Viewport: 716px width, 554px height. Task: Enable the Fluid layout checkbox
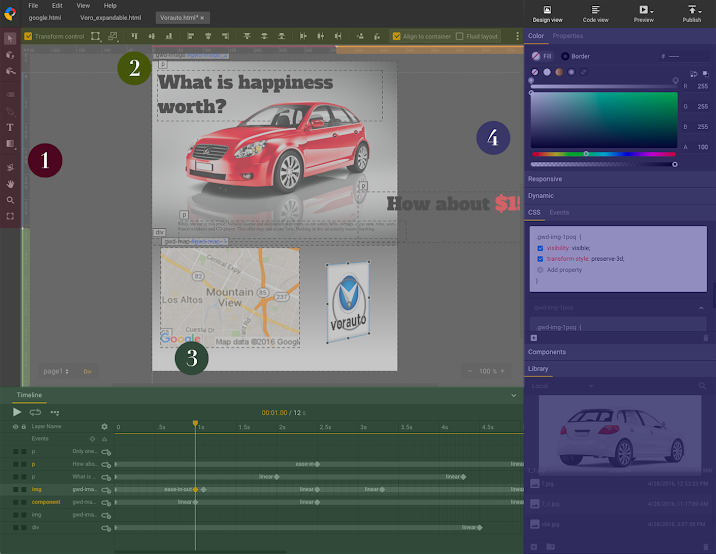tap(459, 36)
